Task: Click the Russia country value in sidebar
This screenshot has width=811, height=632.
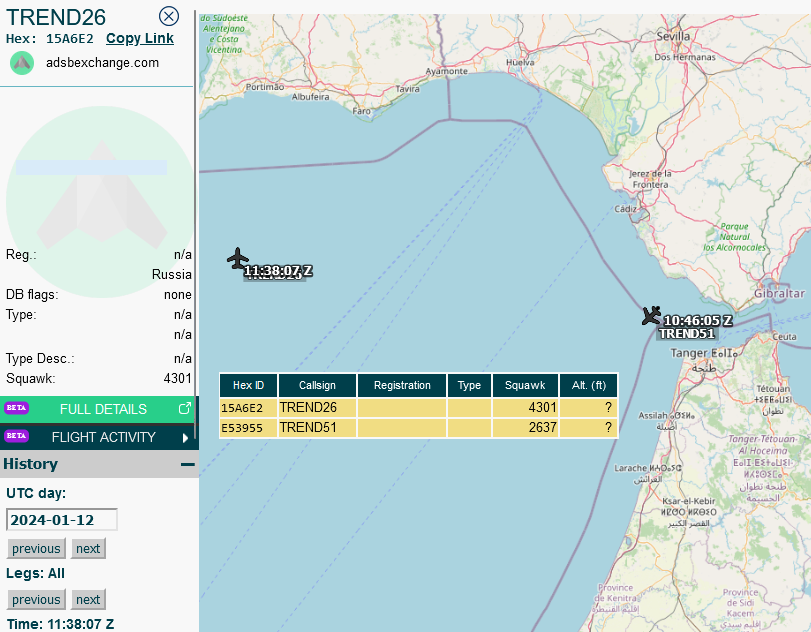Action: click(x=172, y=274)
